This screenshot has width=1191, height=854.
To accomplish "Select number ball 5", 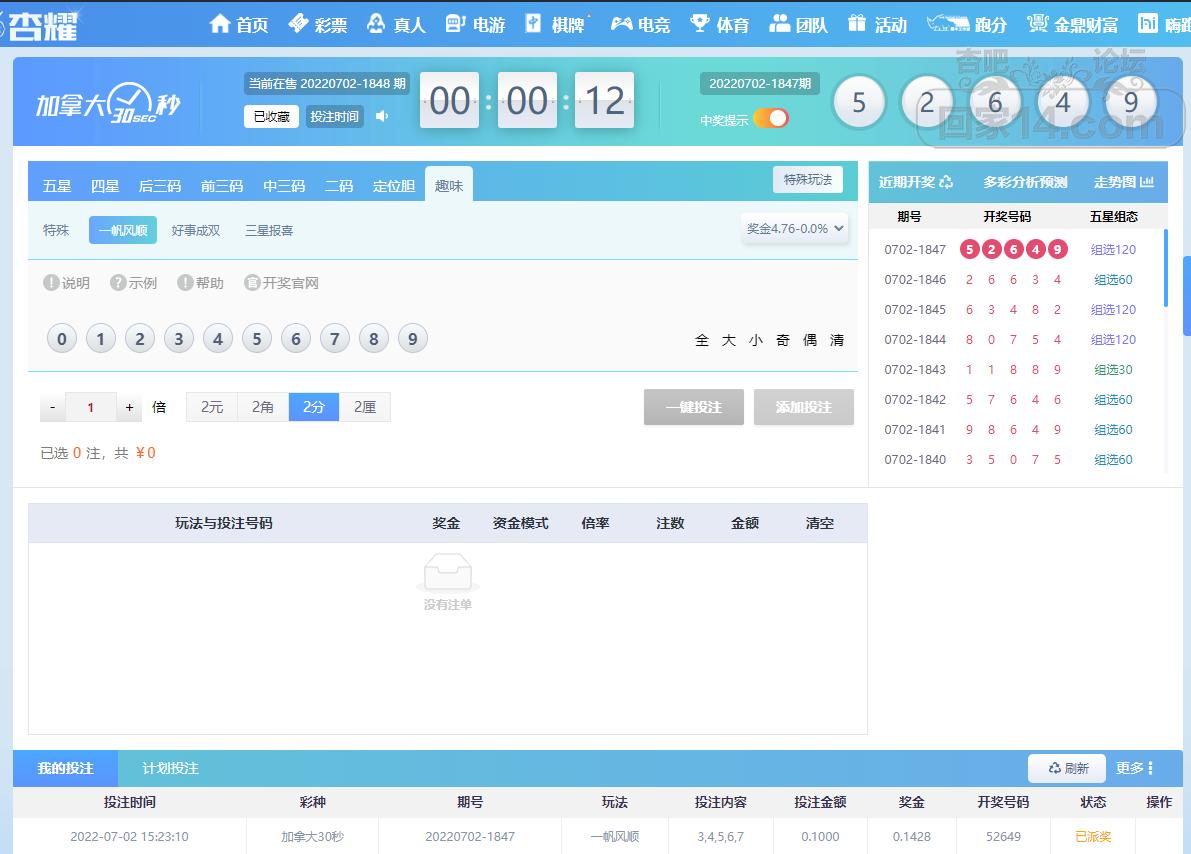I will click(256, 339).
